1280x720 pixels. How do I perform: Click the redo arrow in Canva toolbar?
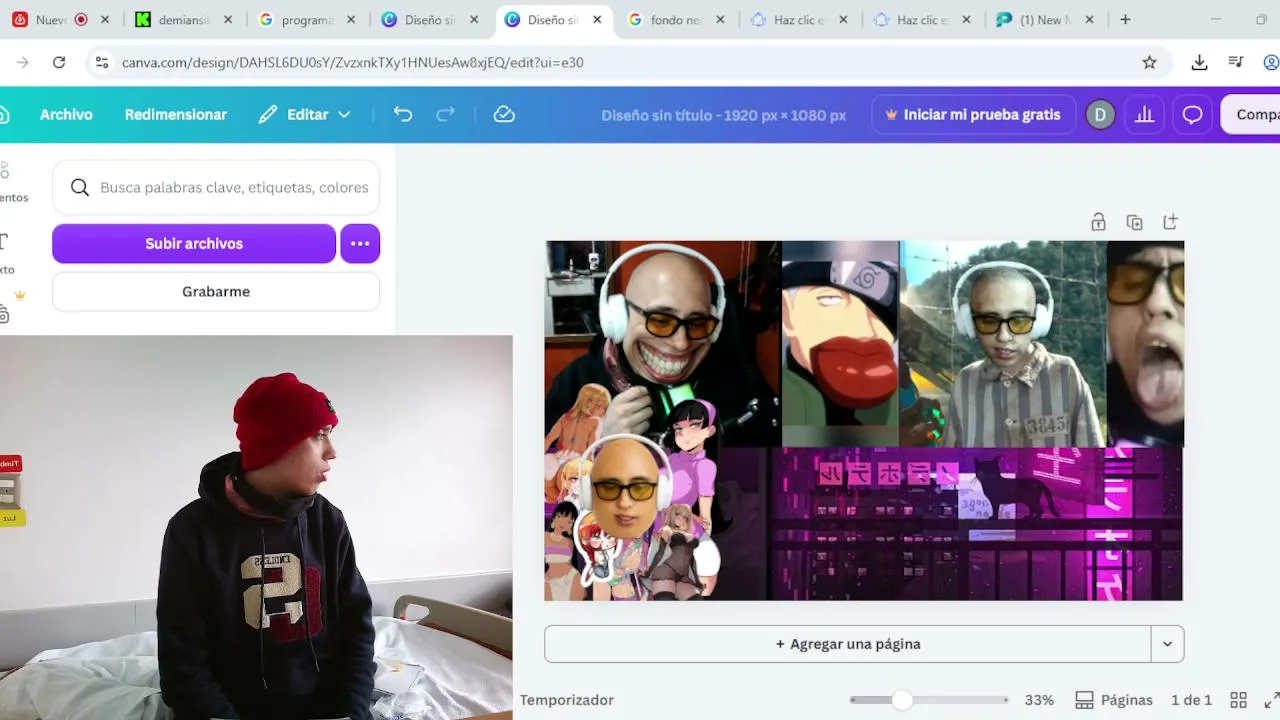coord(446,114)
